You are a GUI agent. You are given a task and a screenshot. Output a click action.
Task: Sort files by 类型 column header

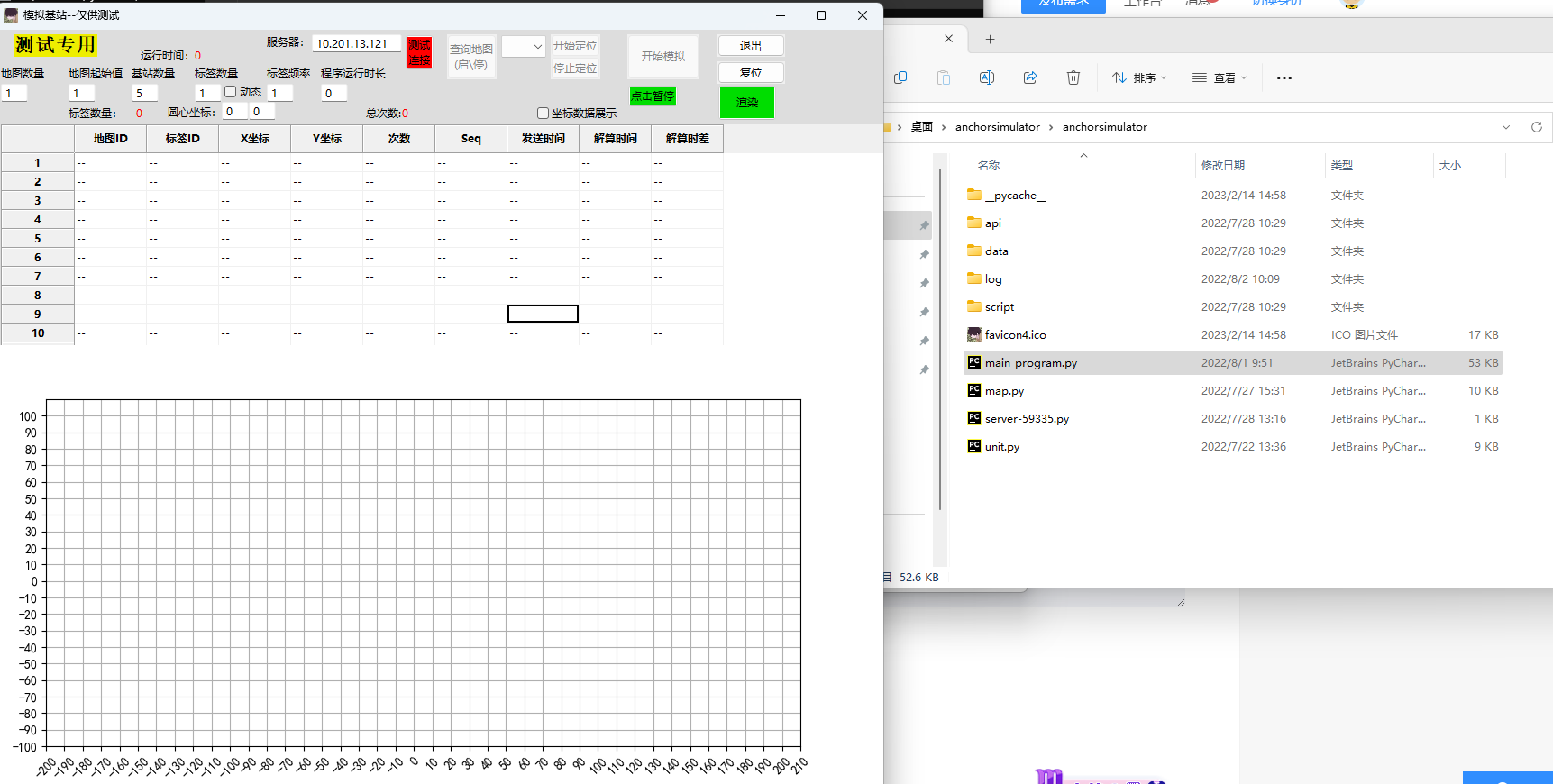[1341, 166]
